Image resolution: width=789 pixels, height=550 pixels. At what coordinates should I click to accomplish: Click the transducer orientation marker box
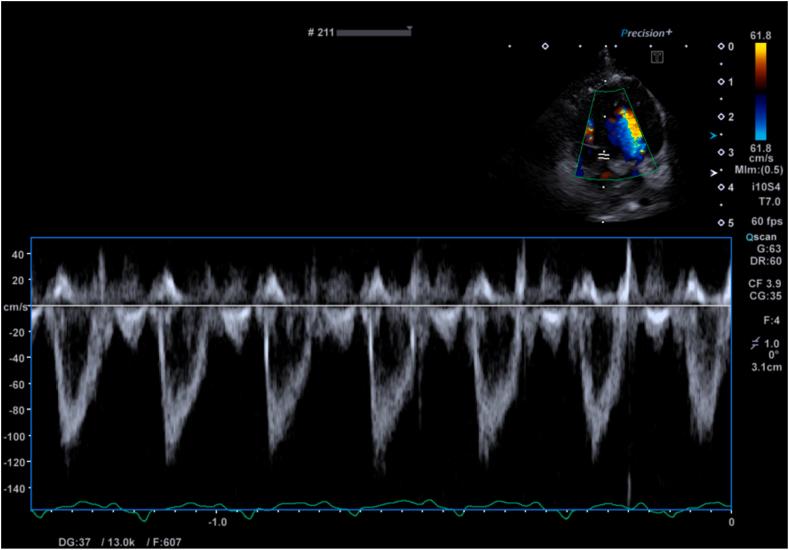657,58
